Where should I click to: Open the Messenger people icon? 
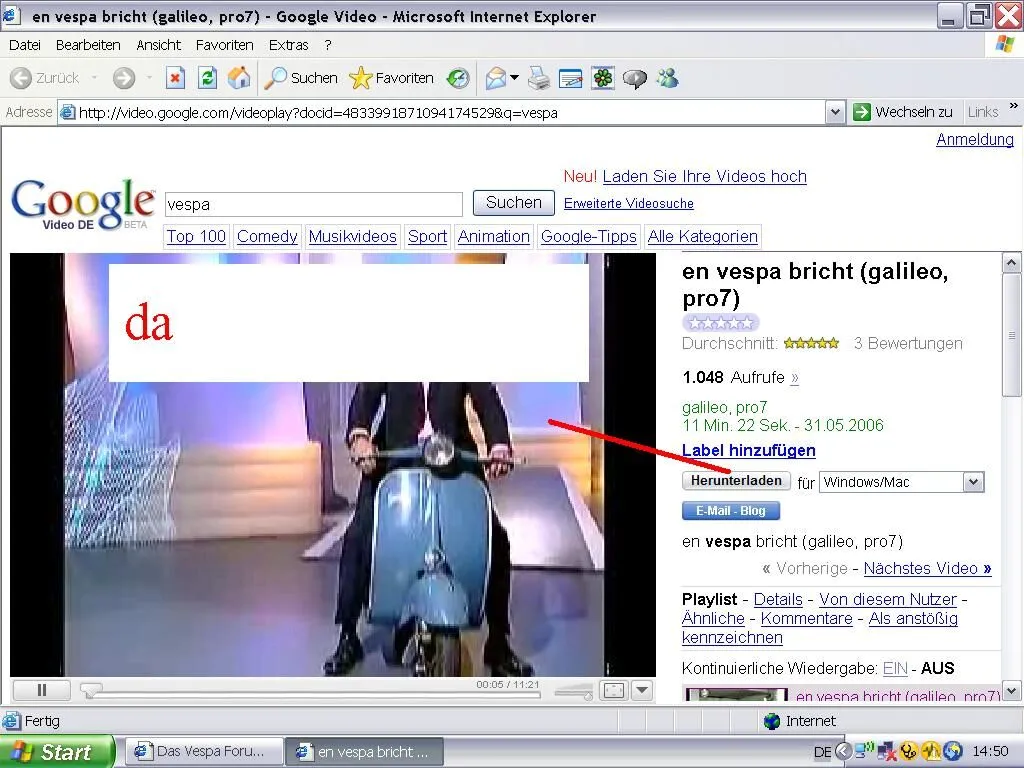click(x=667, y=78)
